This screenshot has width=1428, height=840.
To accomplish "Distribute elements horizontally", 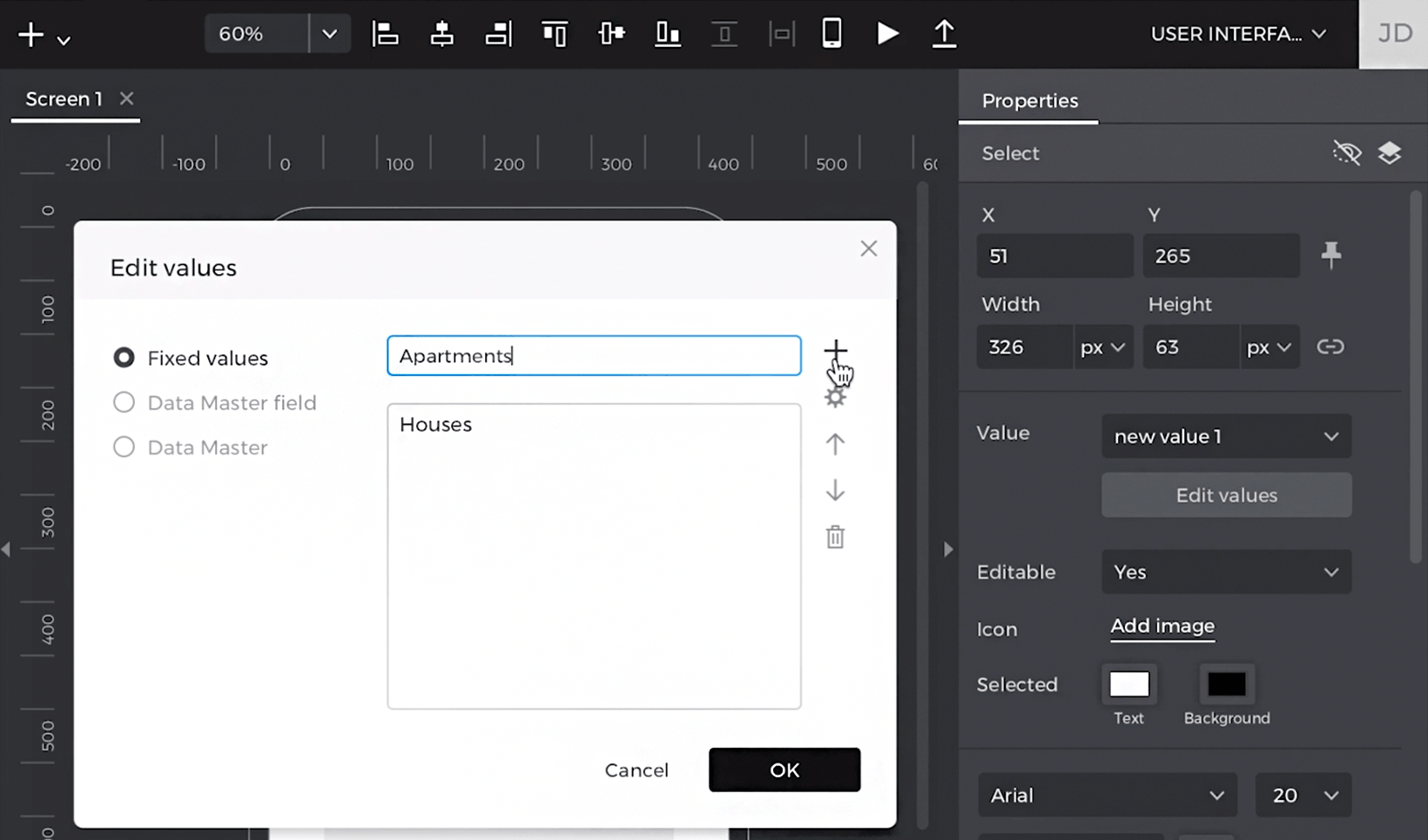I will (x=781, y=34).
